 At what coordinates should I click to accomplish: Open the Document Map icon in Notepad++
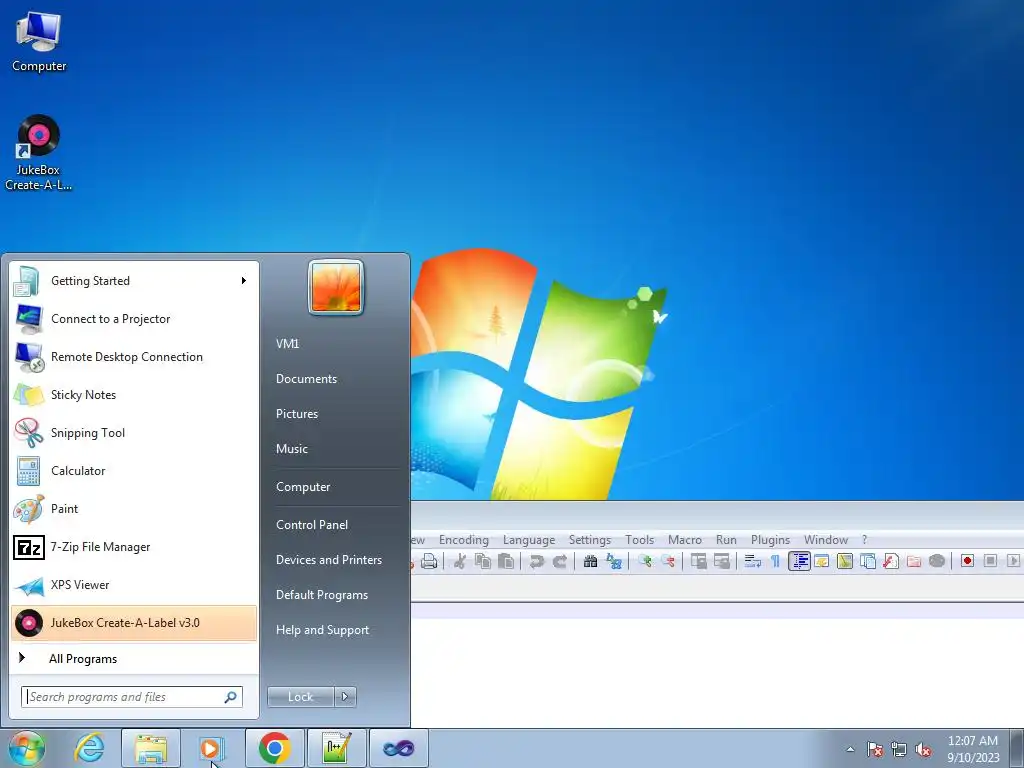(845, 561)
